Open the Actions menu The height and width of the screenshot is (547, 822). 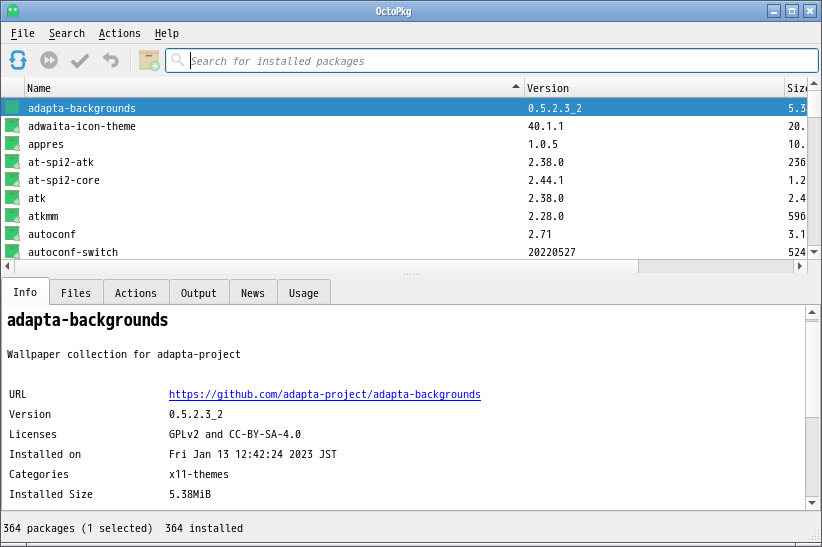tap(120, 33)
